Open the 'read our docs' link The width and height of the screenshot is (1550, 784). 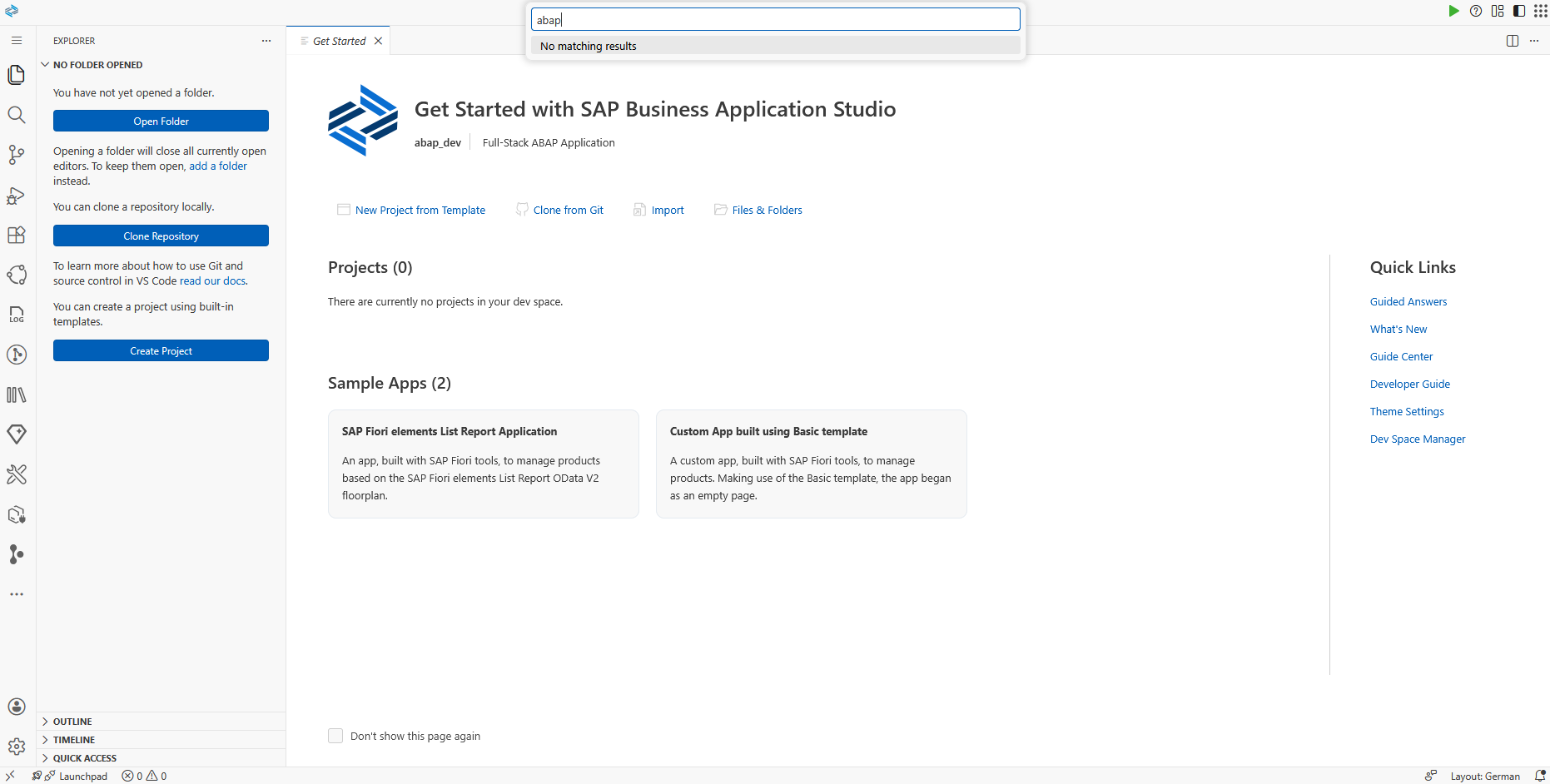pos(212,280)
